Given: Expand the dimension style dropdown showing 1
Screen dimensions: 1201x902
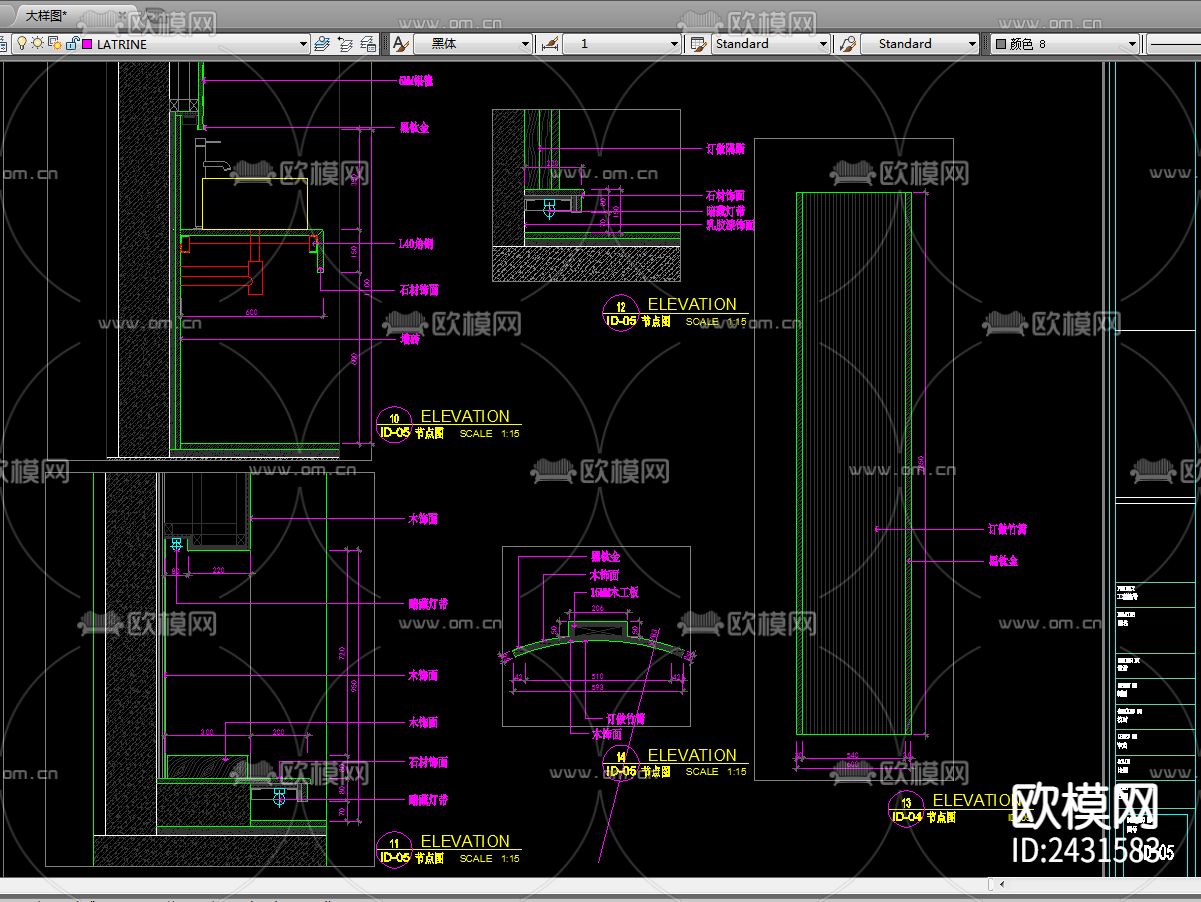Looking at the screenshot, I should (674, 44).
